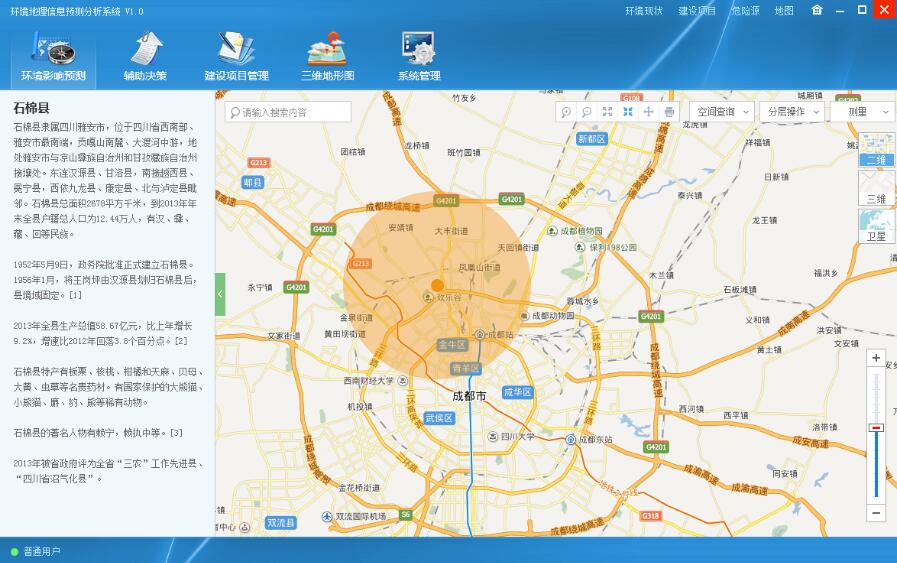Select 环境现状 in the top menu
The image size is (897, 563).
(x=644, y=11)
